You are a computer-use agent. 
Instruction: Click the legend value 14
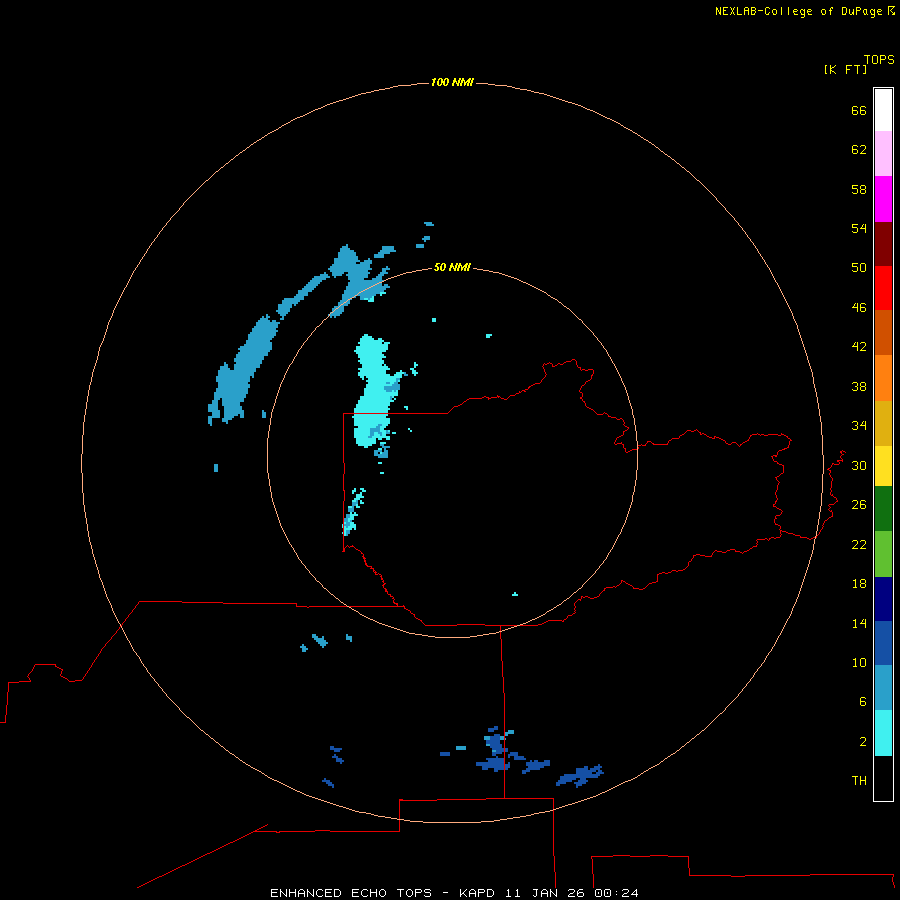coord(859,623)
